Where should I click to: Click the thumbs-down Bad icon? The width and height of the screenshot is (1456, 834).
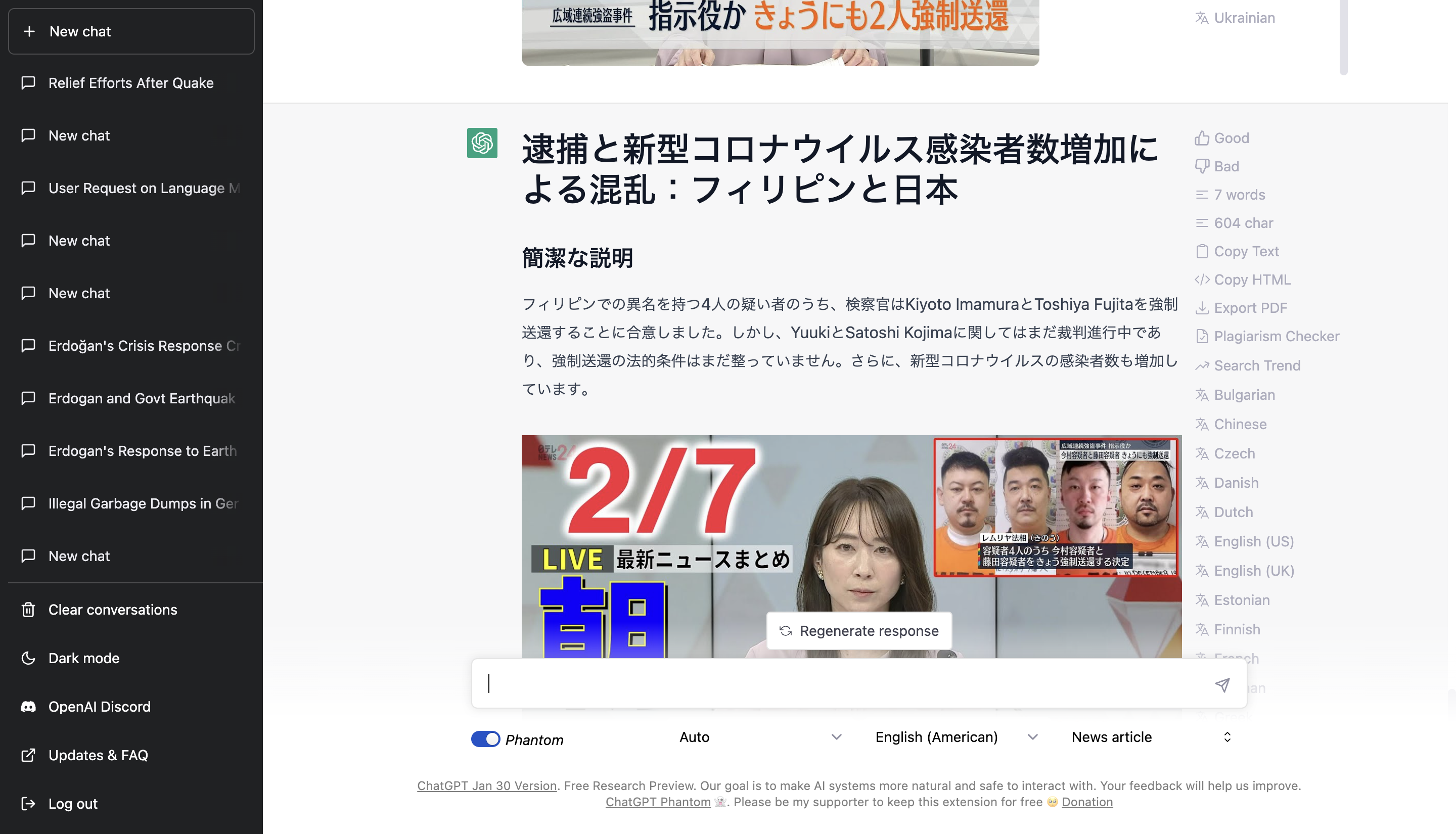(x=1202, y=166)
